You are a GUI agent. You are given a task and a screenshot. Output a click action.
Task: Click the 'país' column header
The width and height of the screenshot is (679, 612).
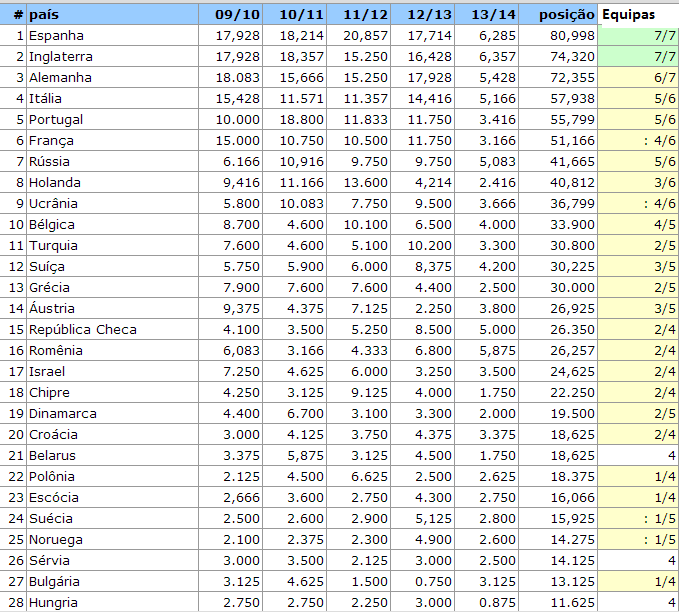(x=112, y=15)
